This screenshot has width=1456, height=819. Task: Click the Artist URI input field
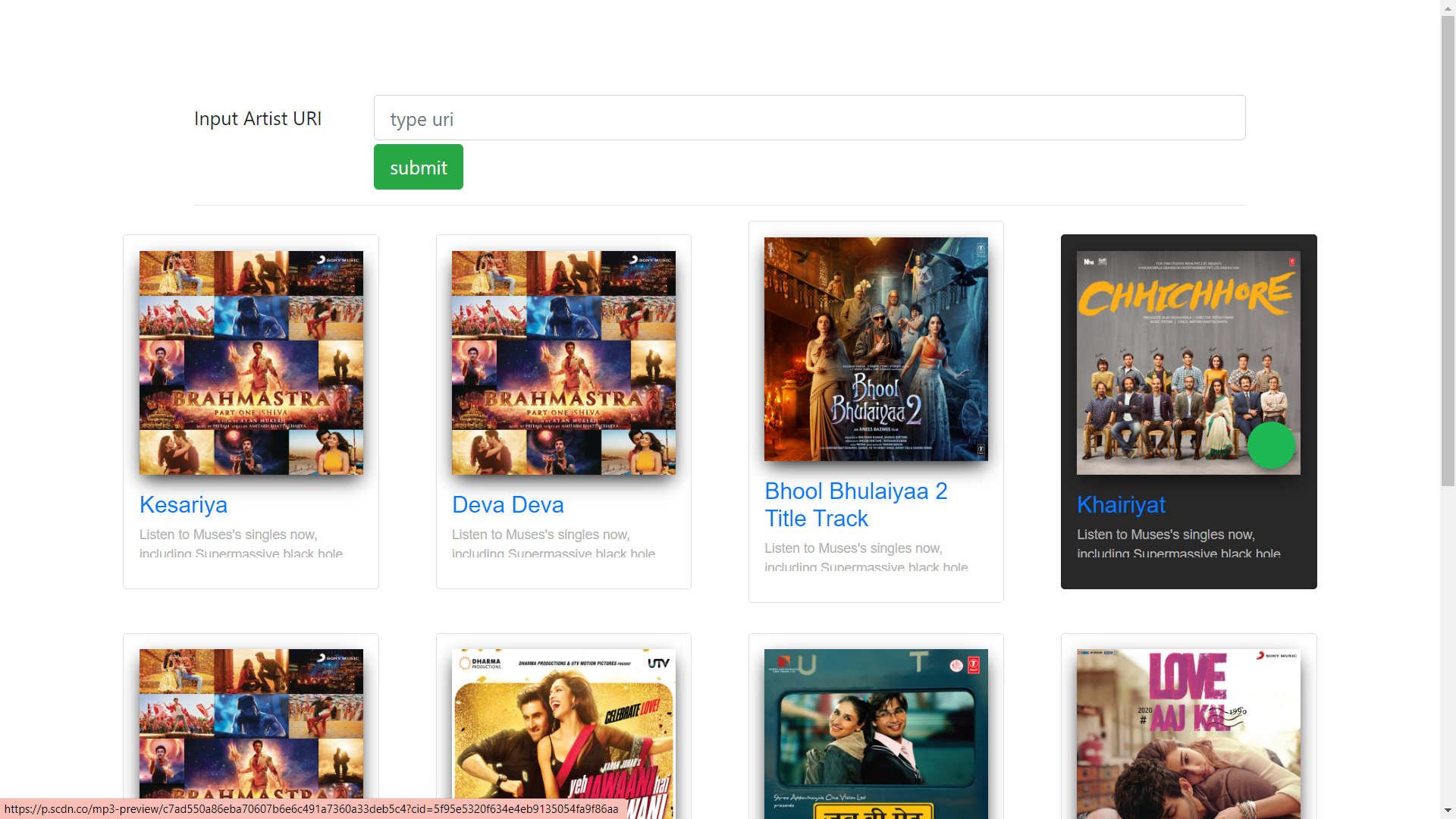[809, 118]
